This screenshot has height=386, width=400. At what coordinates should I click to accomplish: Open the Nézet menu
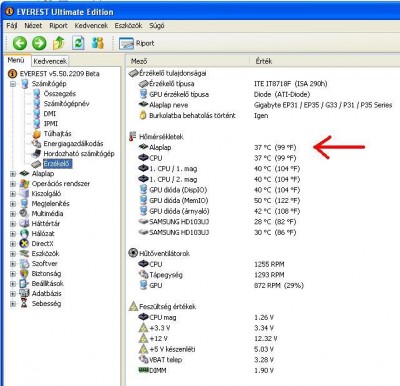click(x=33, y=26)
